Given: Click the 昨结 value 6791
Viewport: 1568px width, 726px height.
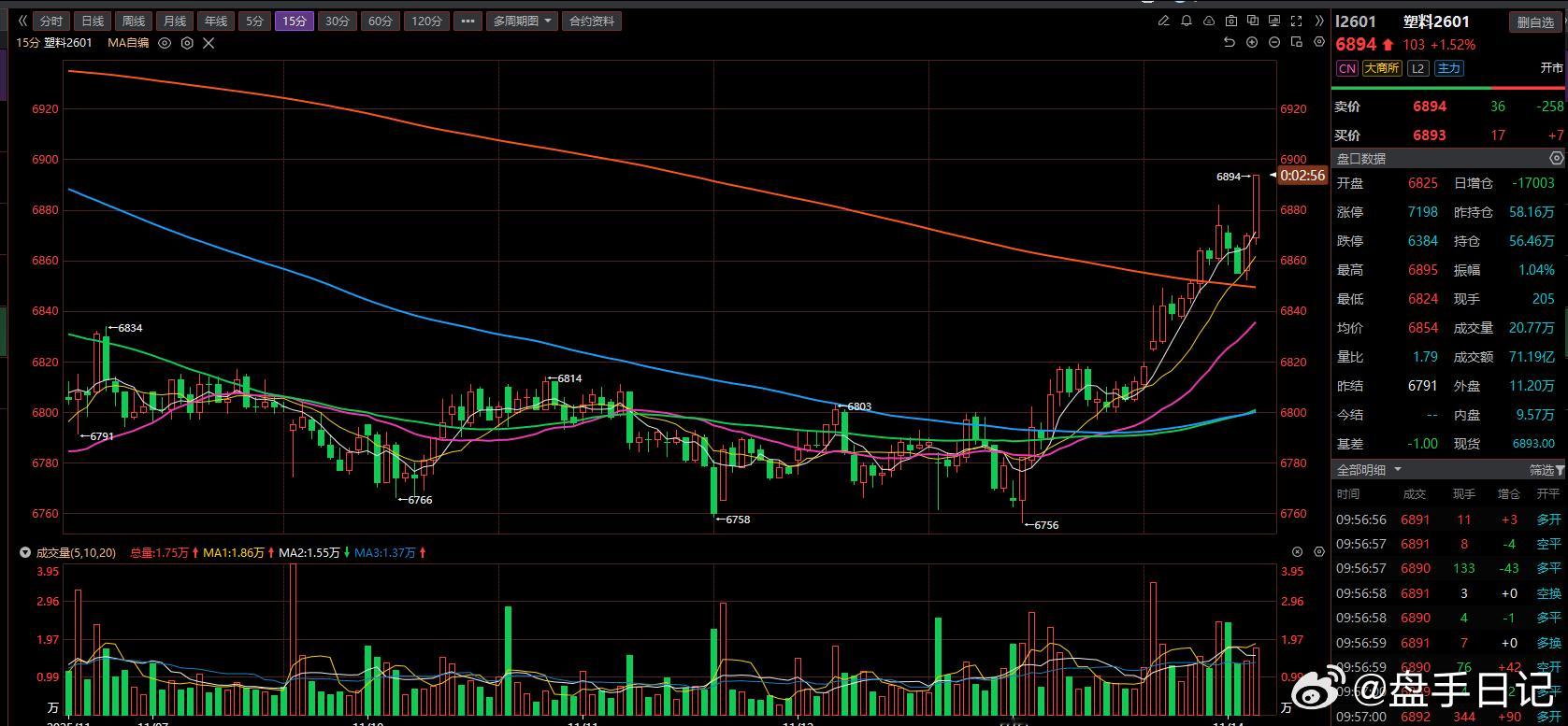Looking at the screenshot, I should (1423, 386).
